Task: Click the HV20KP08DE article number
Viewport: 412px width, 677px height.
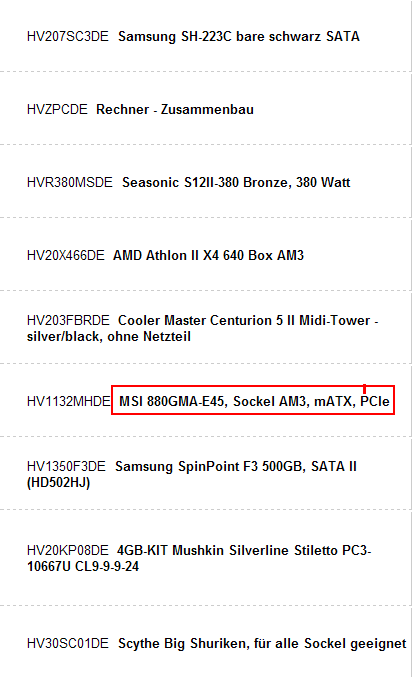Action: [68, 550]
